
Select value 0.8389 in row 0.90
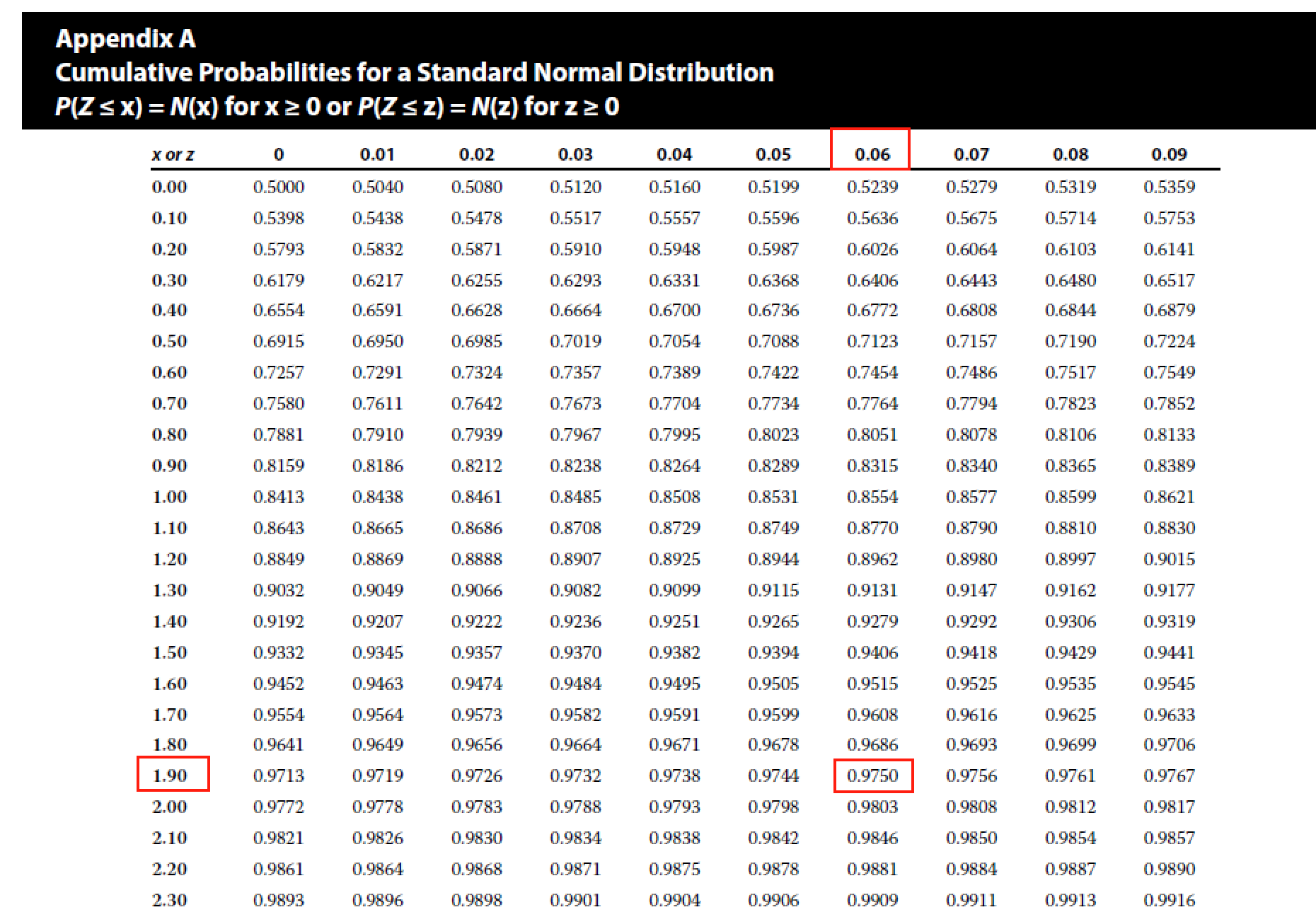[x=1169, y=466]
